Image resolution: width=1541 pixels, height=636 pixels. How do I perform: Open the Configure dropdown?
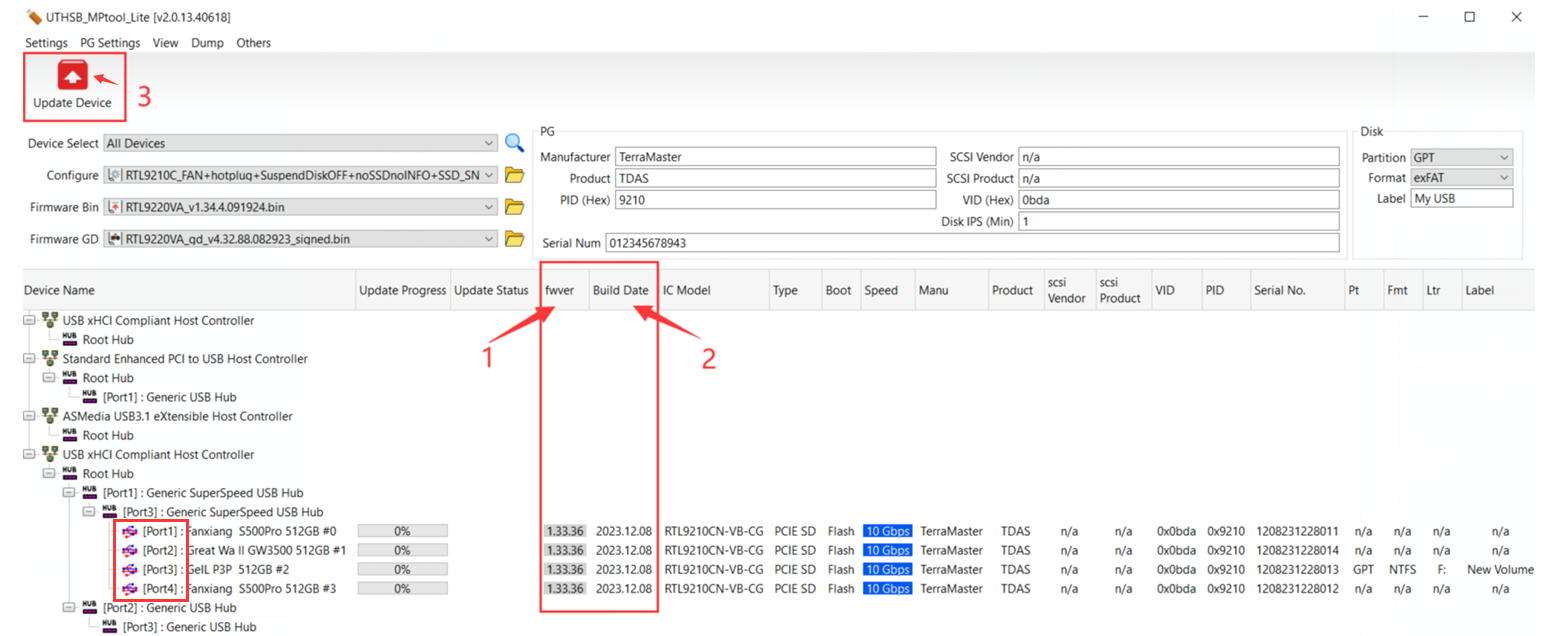(x=488, y=175)
